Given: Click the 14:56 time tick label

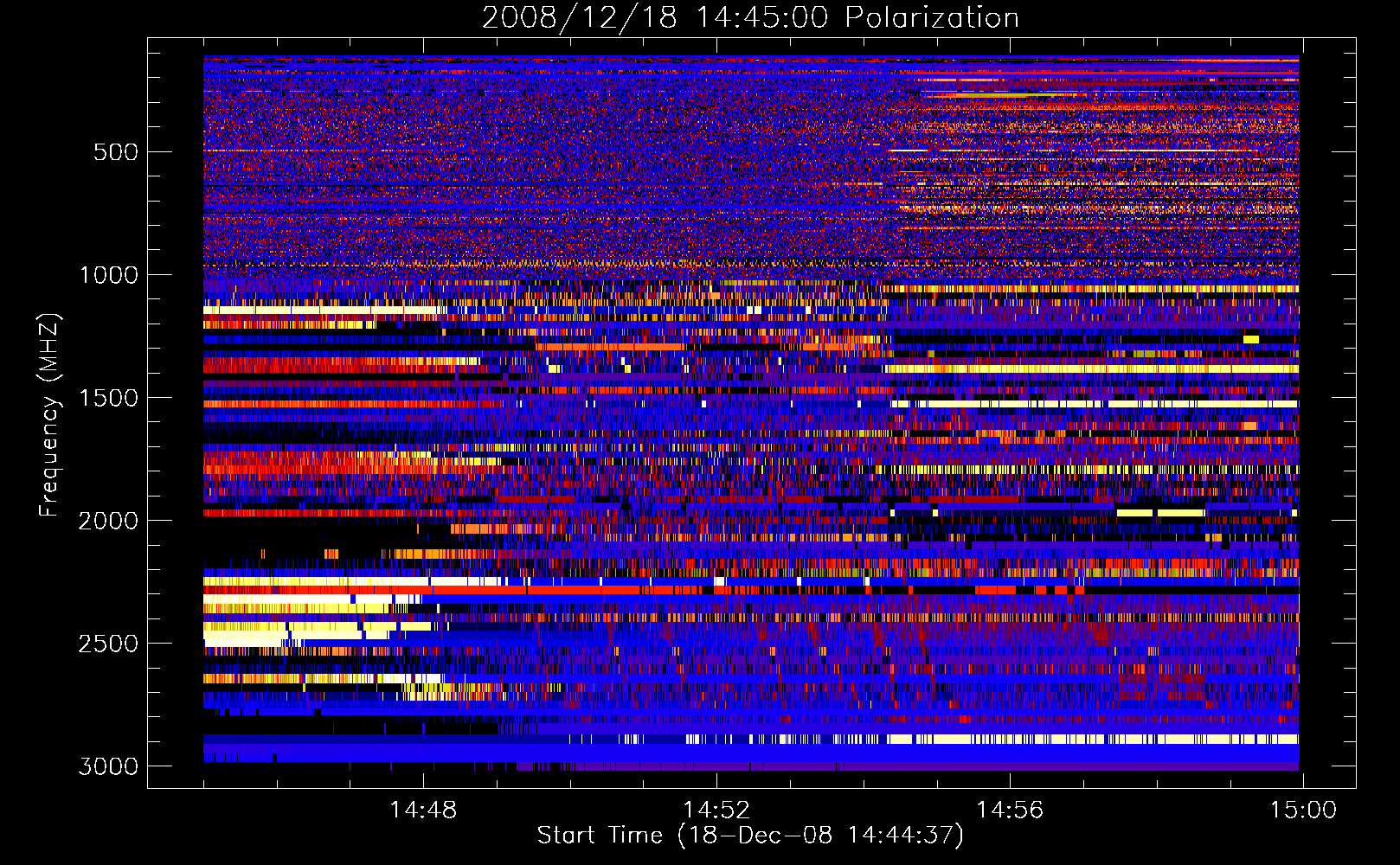Looking at the screenshot, I should pos(1010,811).
